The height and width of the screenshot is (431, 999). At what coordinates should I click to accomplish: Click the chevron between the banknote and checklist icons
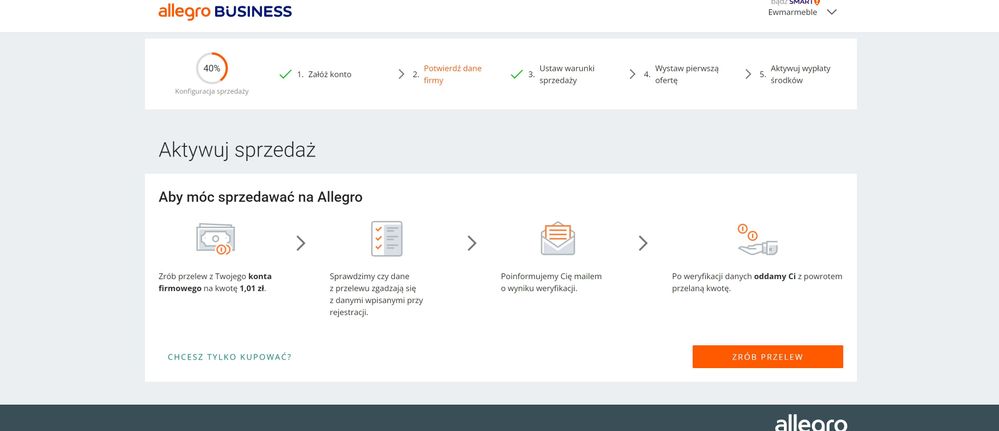point(301,243)
